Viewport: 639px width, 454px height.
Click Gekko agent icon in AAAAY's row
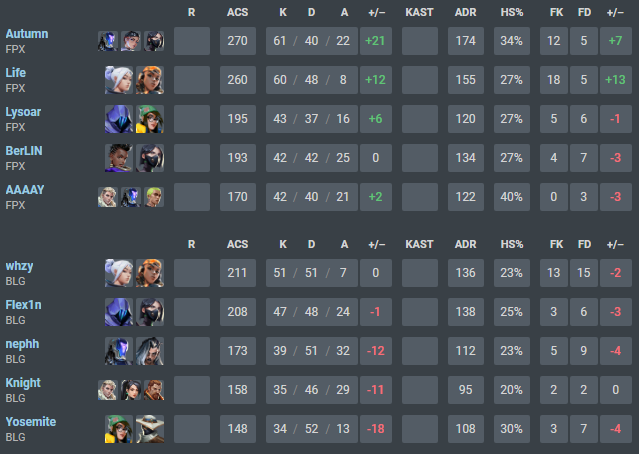point(155,197)
